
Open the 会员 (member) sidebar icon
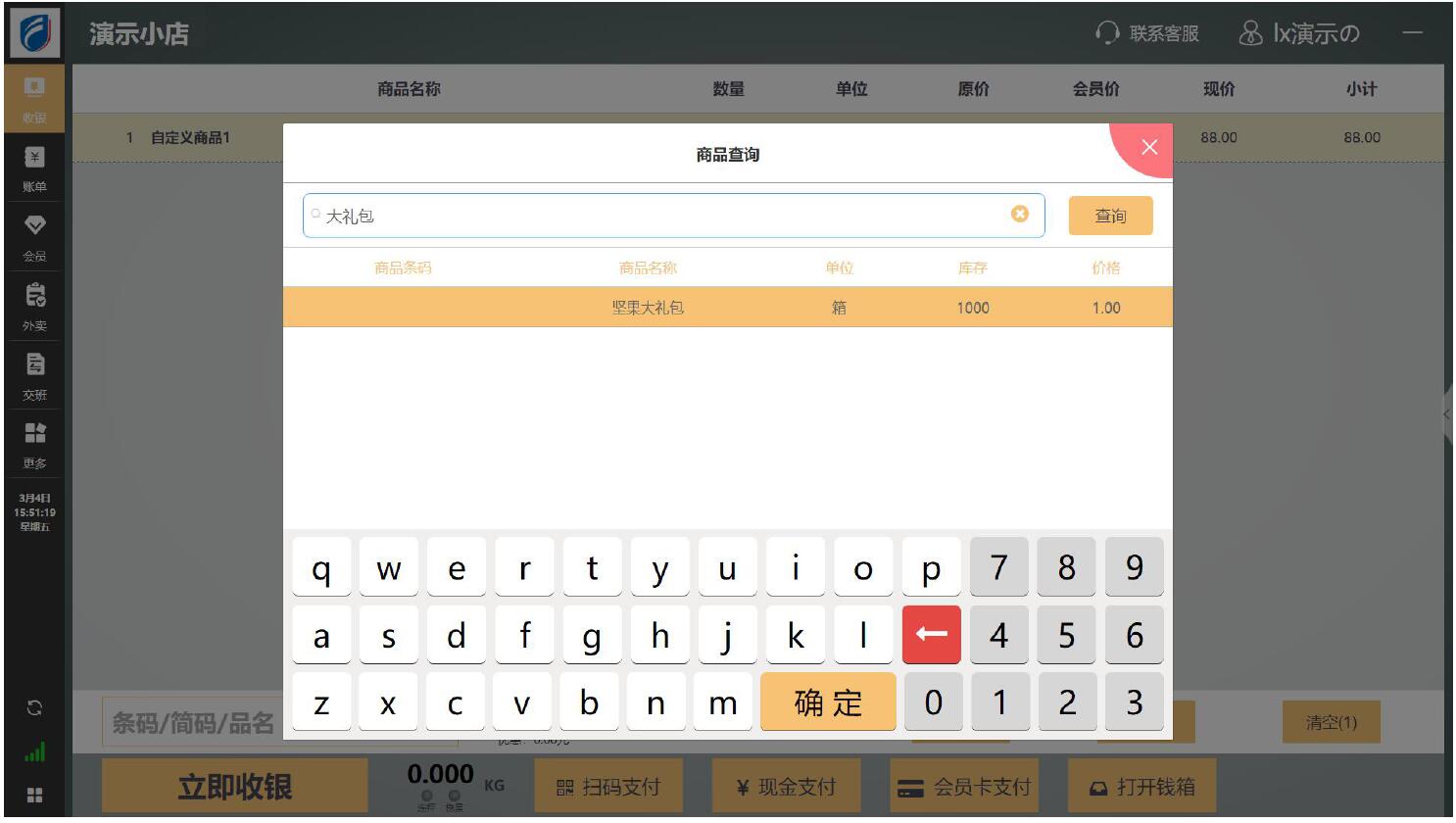[34, 236]
